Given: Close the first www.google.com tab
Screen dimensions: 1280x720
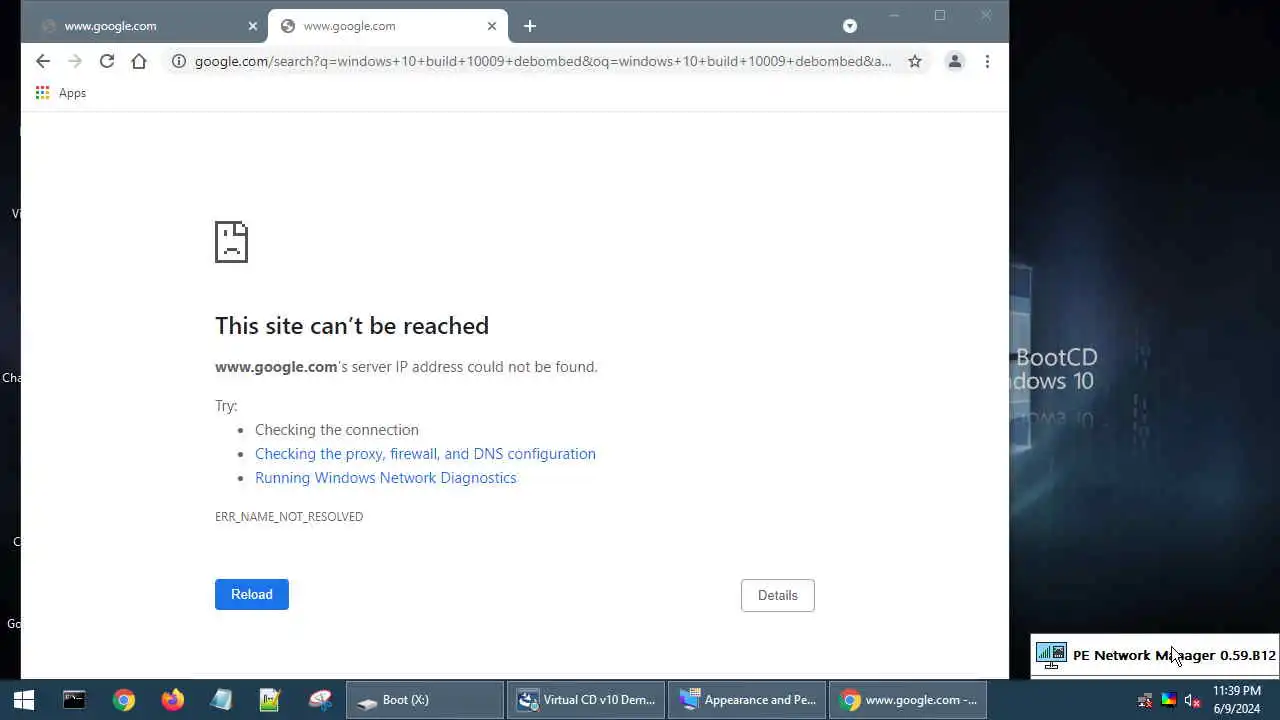Looking at the screenshot, I should (x=253, y=26).
